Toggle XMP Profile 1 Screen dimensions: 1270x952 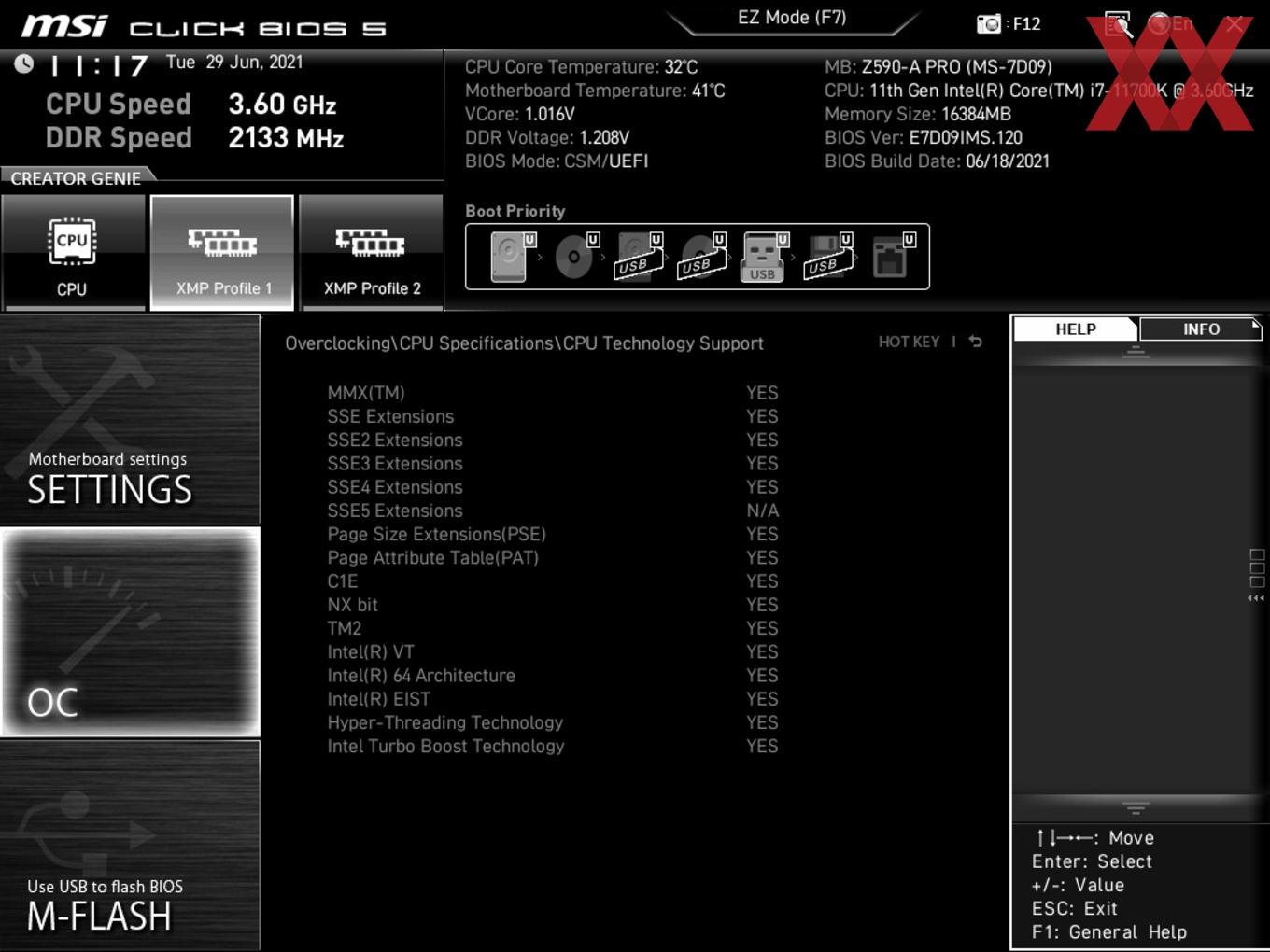[222, 253]
